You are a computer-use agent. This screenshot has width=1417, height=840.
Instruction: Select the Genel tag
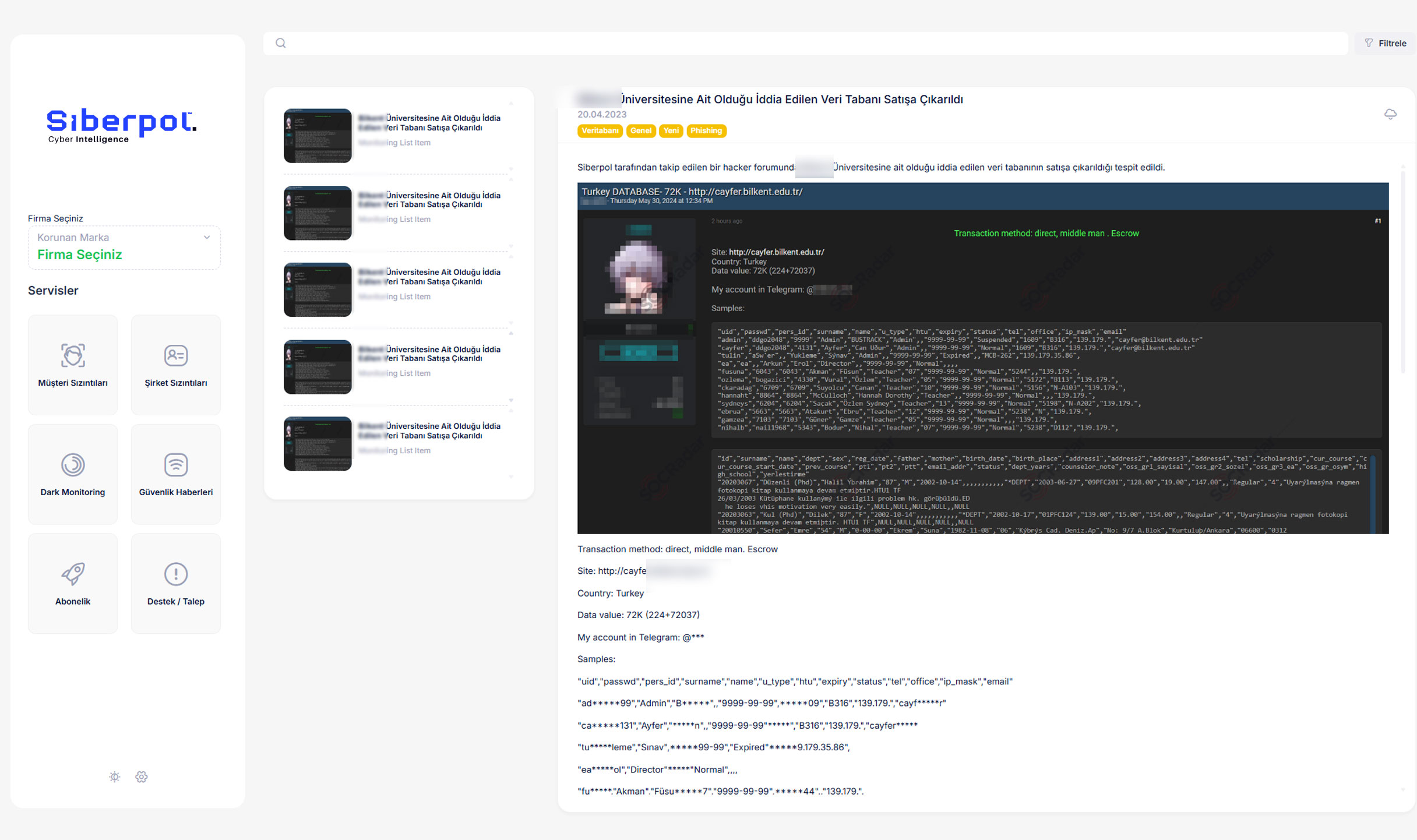[640, 130]
